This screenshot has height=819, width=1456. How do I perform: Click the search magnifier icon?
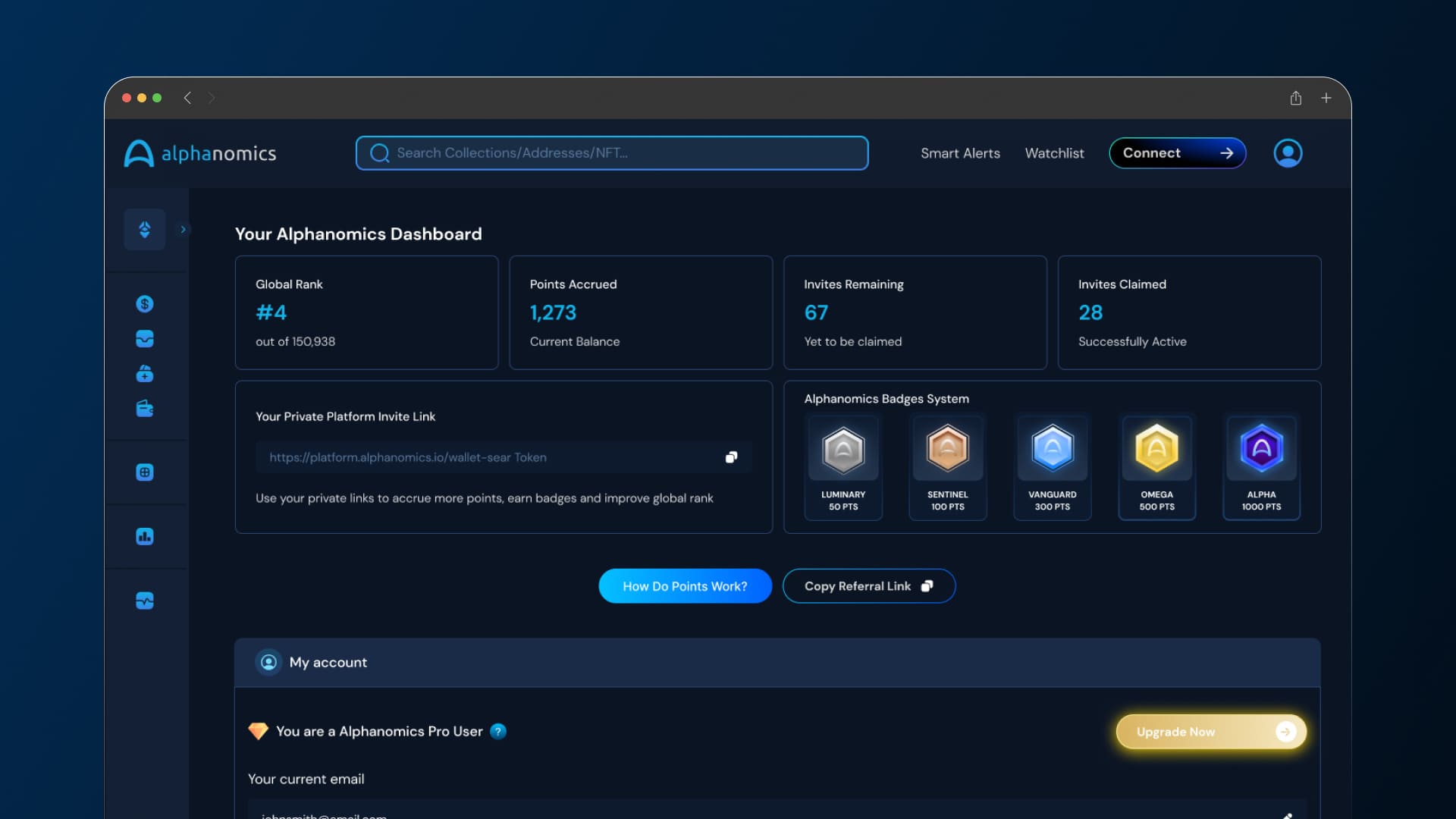[379, 153]
